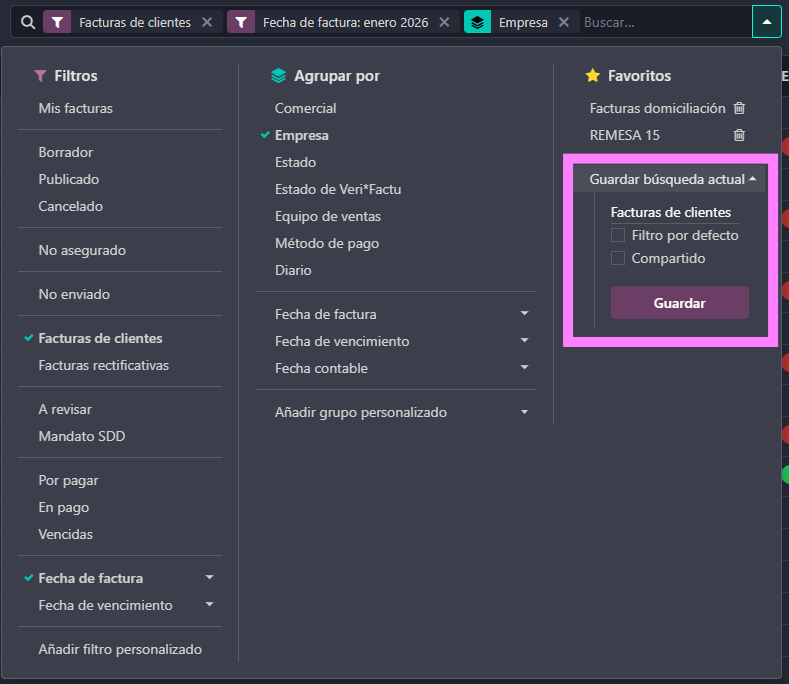Viewport: 789px width, 684px height.
Task: Click funnel icon on Facturas de clientes chip
Action: [x=58, y=22]
